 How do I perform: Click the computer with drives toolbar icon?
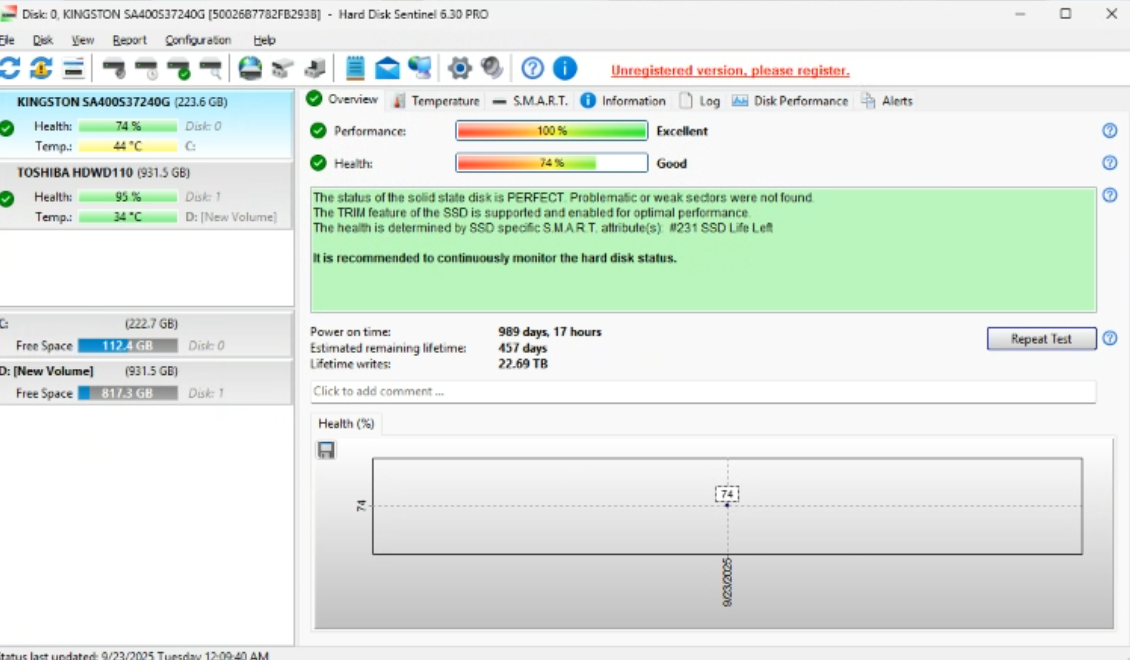click(x=315, y=68)
